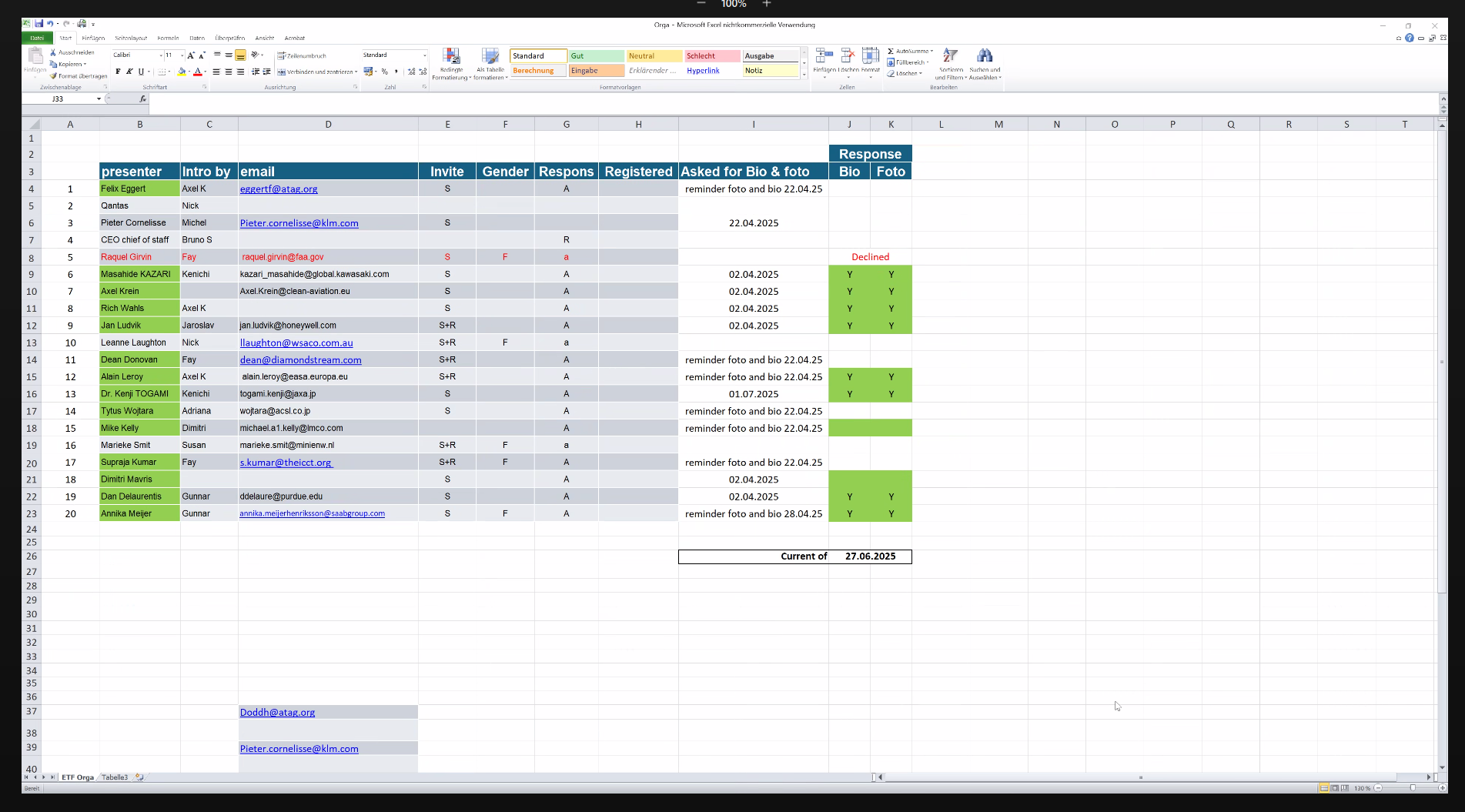The width and height of the screenshot is (1465, 812).
Task: Click the Save icon in quick access toolbar
Action: coord(38,24)
